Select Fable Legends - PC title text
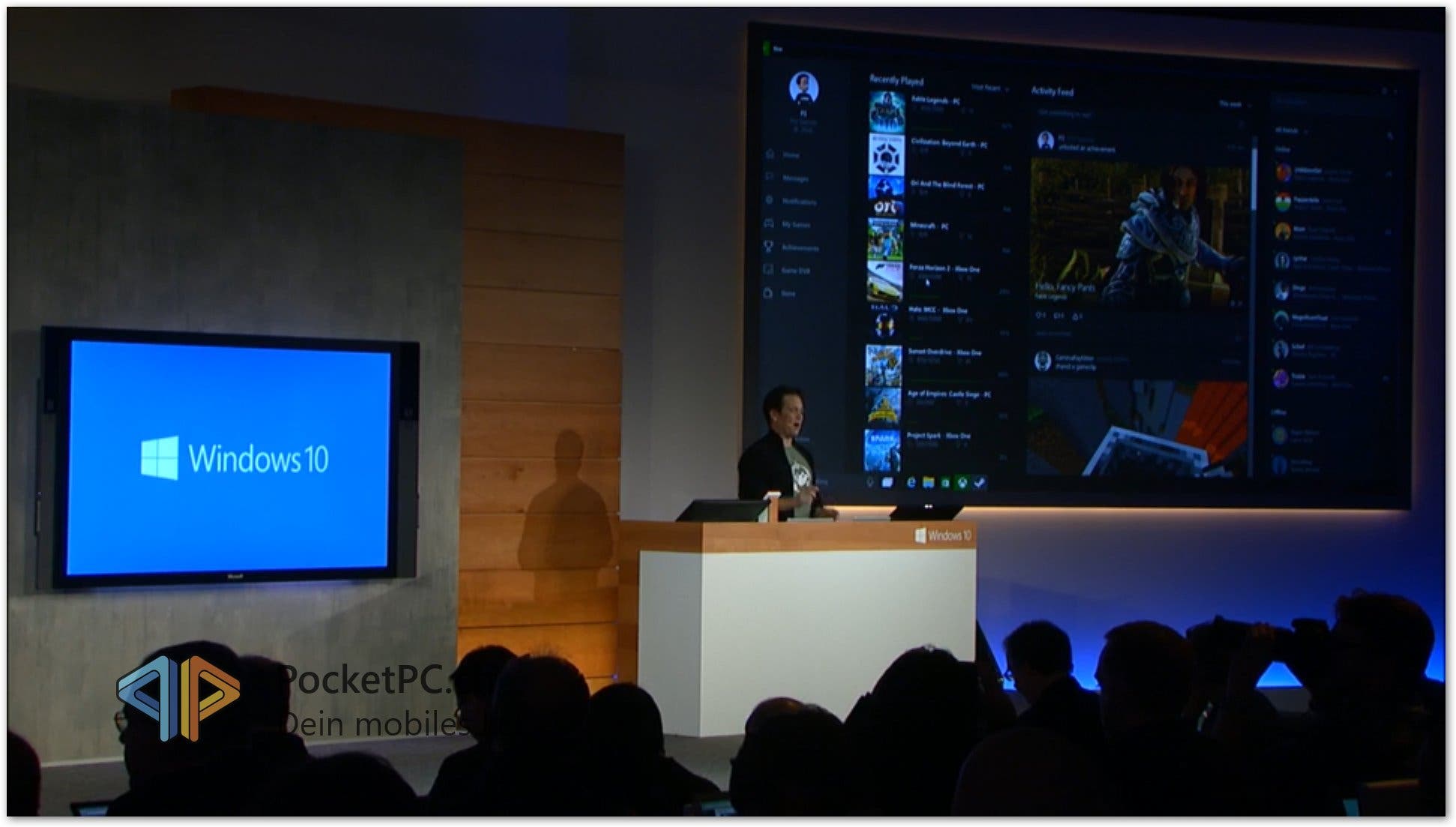1456x827 pixels. click(935, 100)
